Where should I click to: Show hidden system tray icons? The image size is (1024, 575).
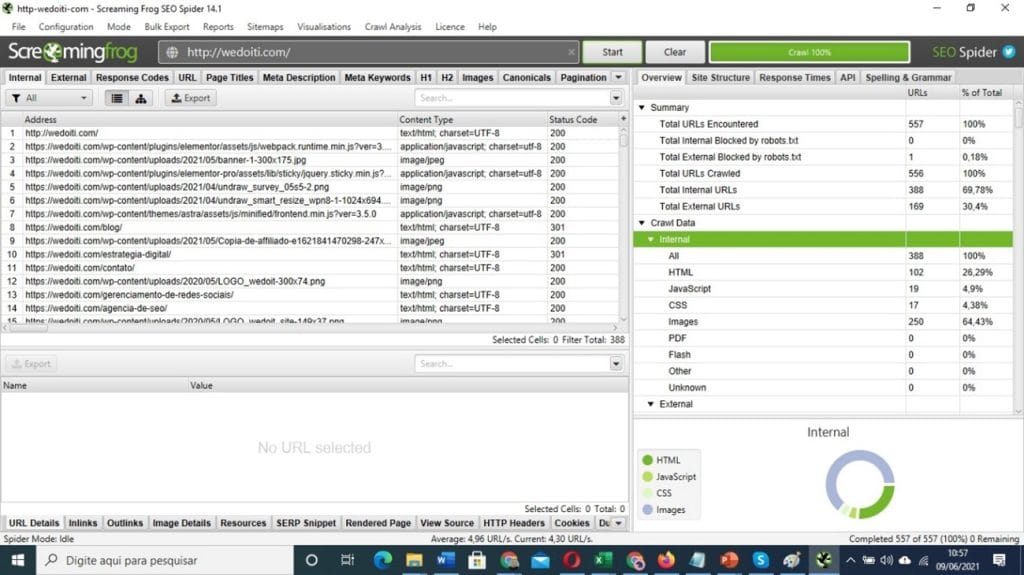pos(850,560)
